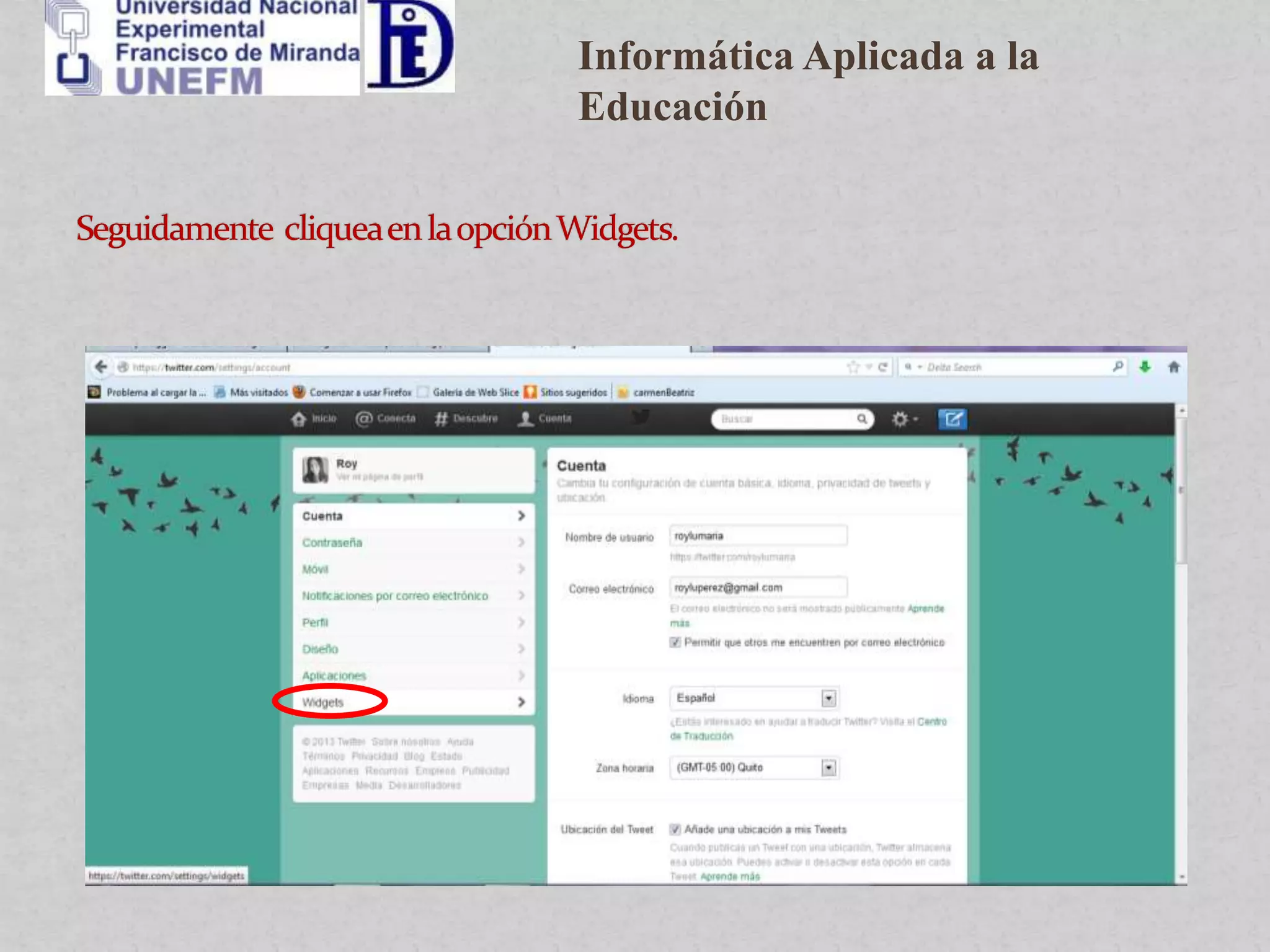Open Comenzar a usar Firefox bookmark
The image size is (1270, 952).
(x=353, y=392)
